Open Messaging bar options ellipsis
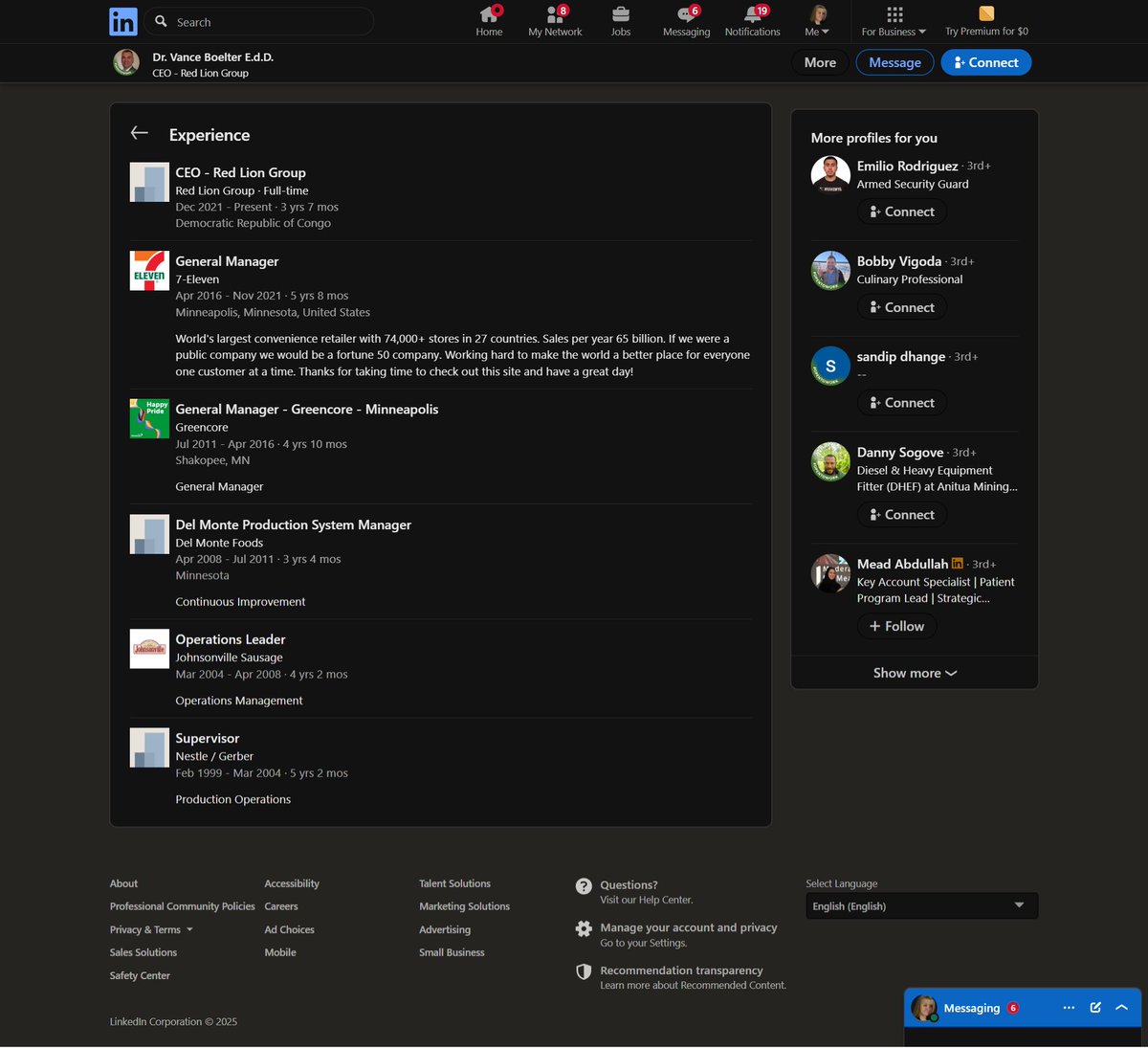The width and height of the screenshot is (1148, 1048). (x=1069, y=1007)
